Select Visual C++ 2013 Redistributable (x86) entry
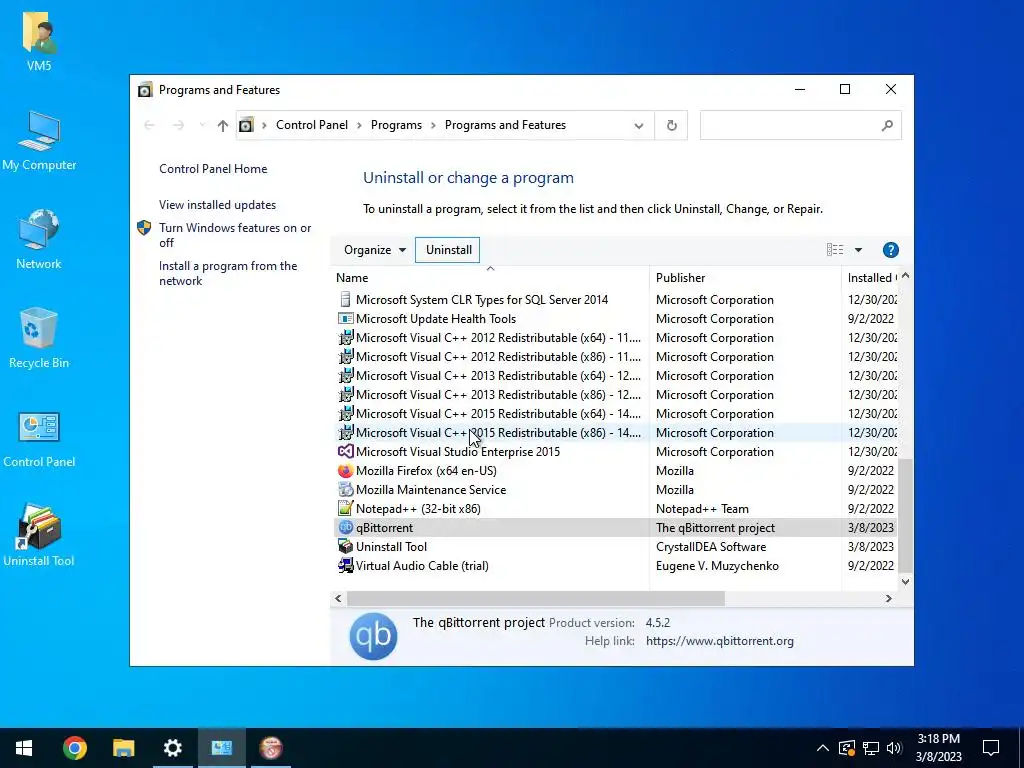The image size is (1024, 768). pos(615,394)
